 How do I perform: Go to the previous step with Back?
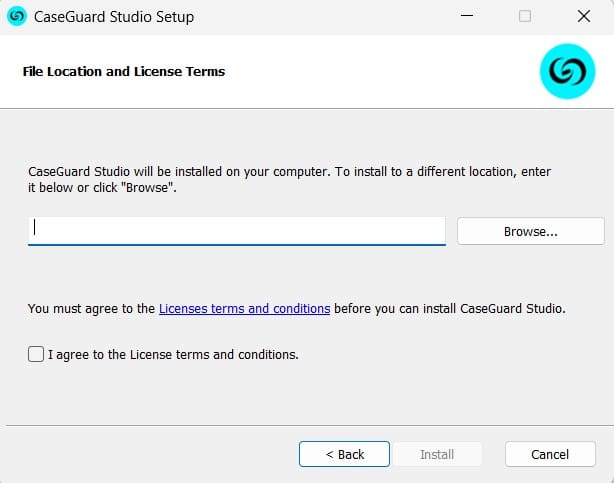pyautogui.click(x=345, y=454)
